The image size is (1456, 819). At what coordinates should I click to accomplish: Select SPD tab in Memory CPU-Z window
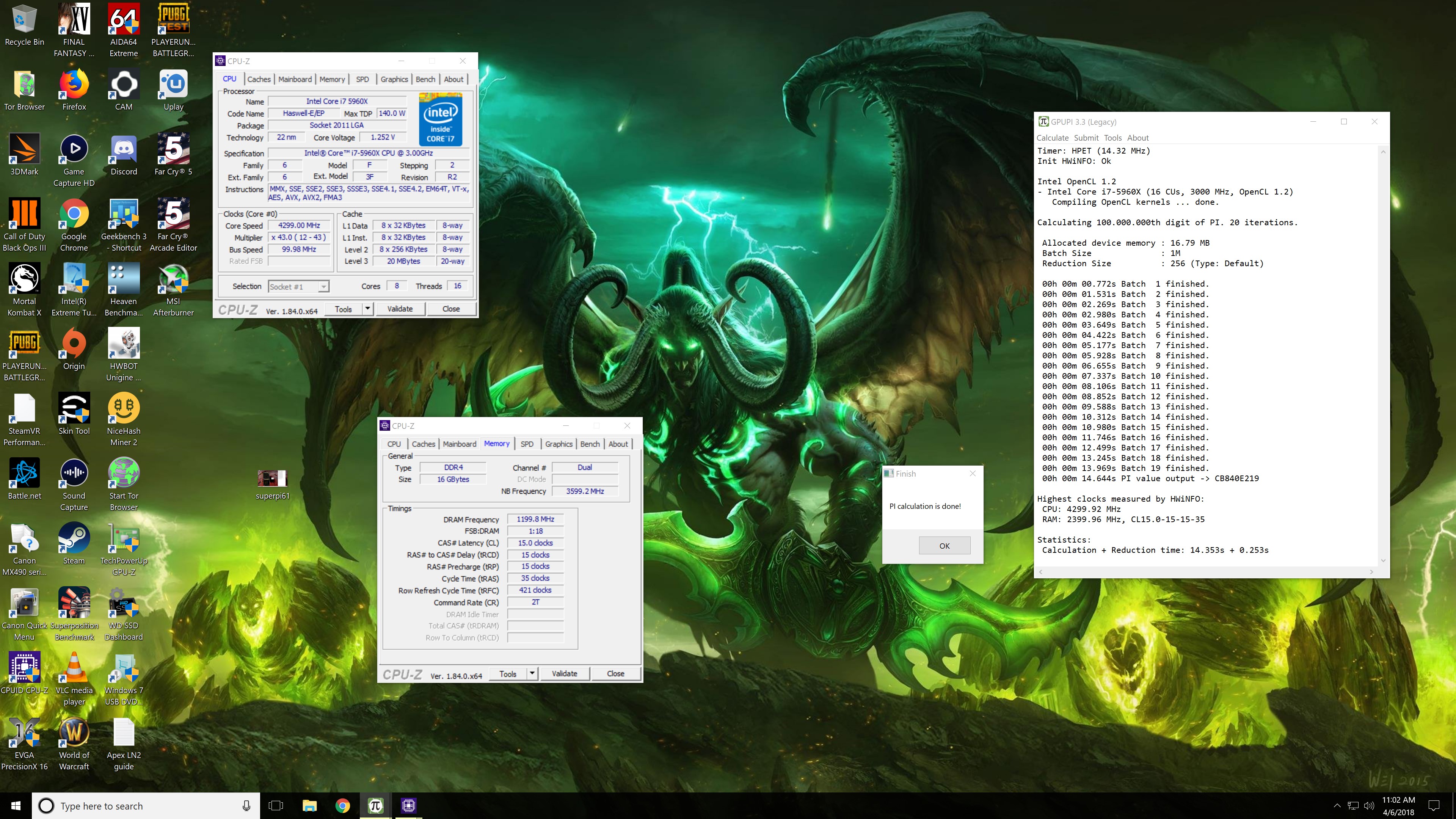click(x=527, y=444)
